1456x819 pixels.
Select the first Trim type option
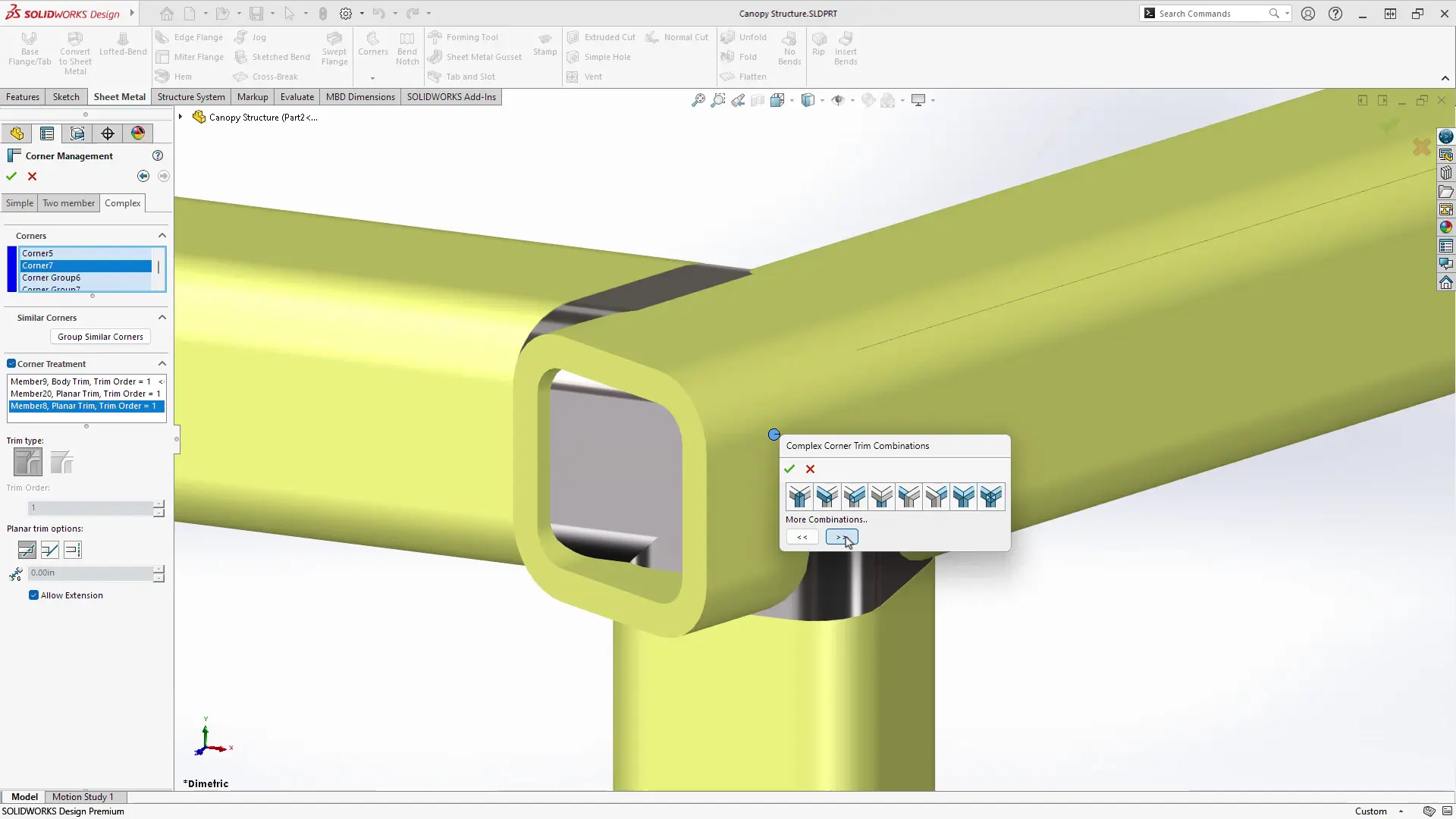tap(27, 461)
